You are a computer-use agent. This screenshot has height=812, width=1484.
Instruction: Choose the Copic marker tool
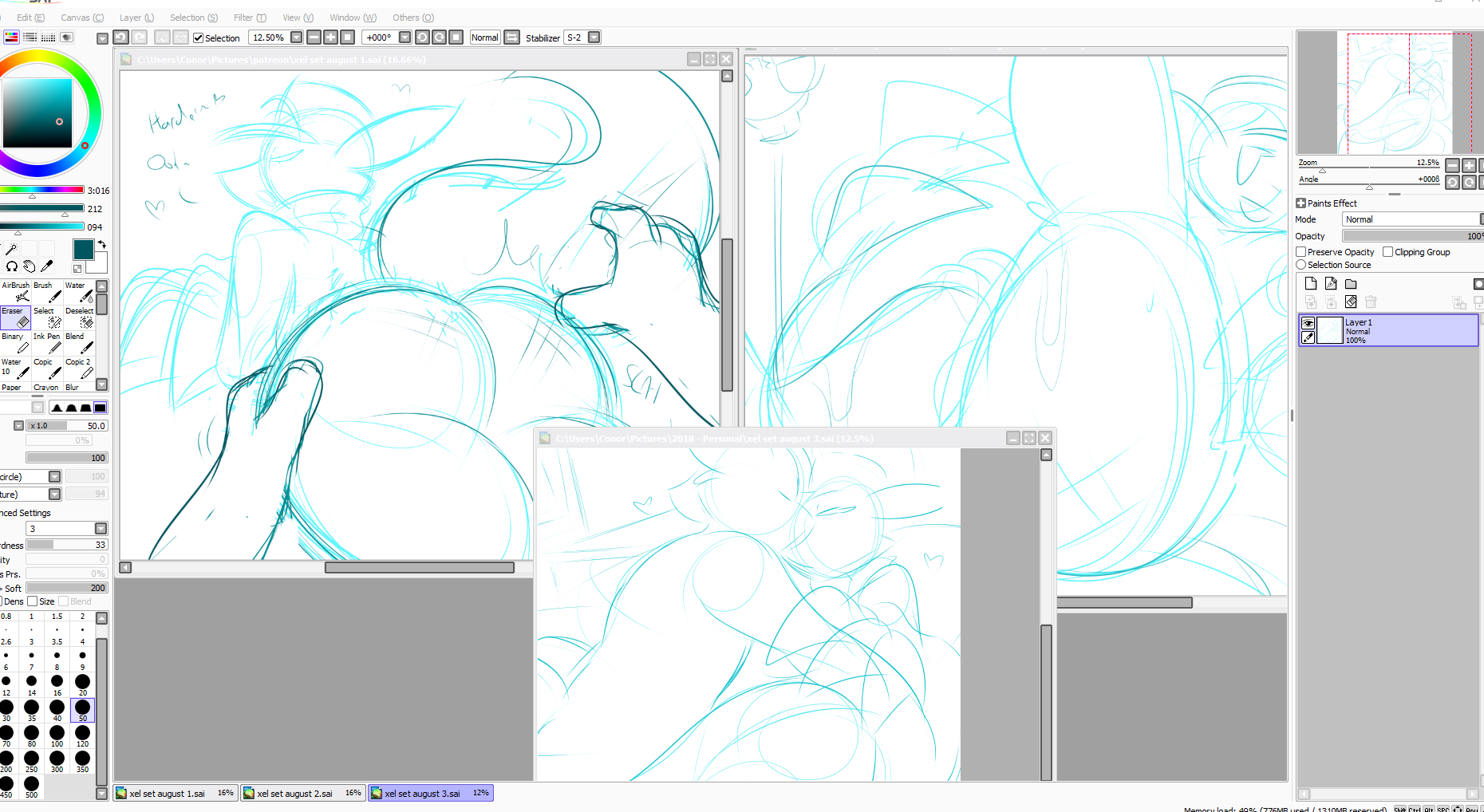(x=47, y=369)
